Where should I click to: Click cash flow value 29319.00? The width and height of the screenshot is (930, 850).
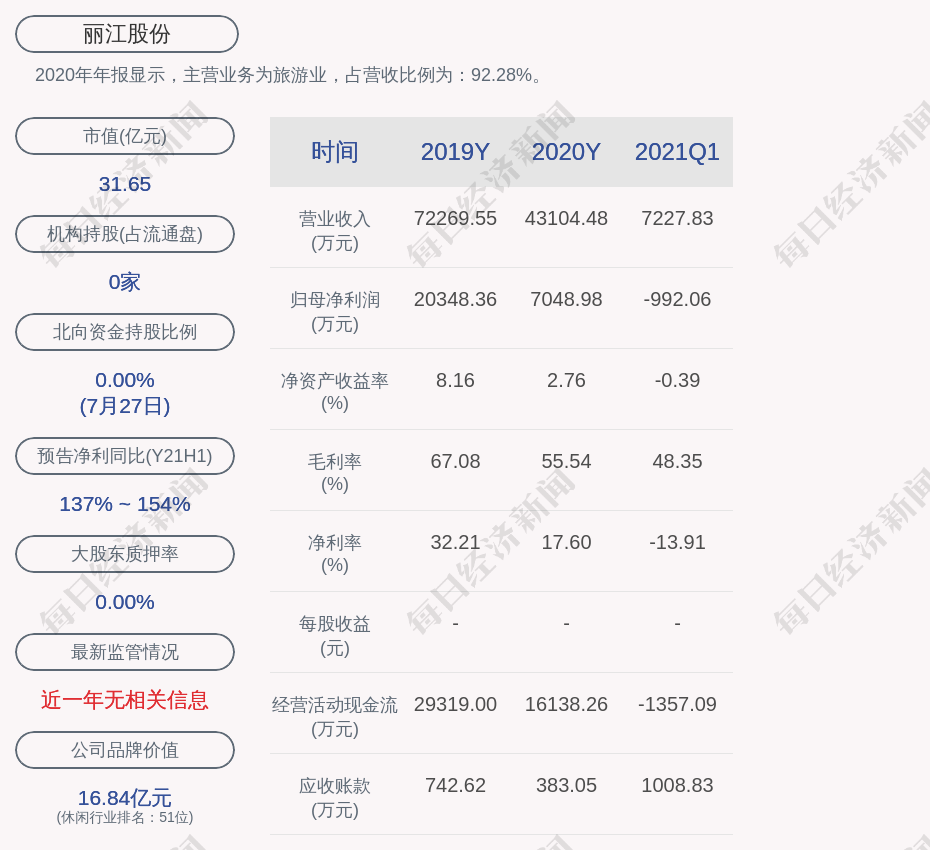point(455,704)
